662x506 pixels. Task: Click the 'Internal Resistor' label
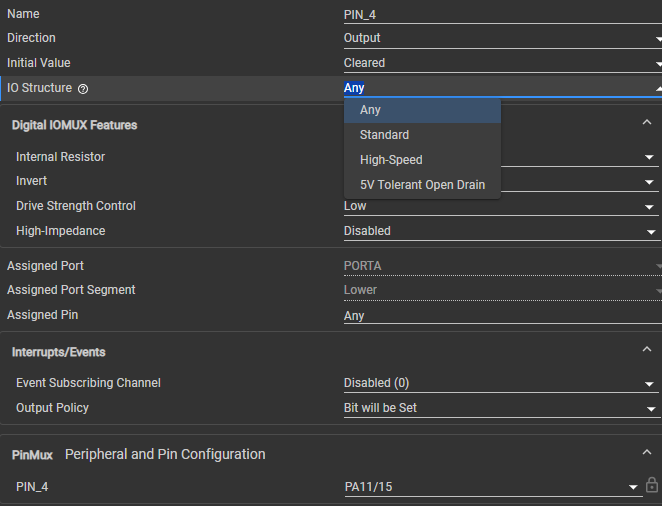pos(60,157)
